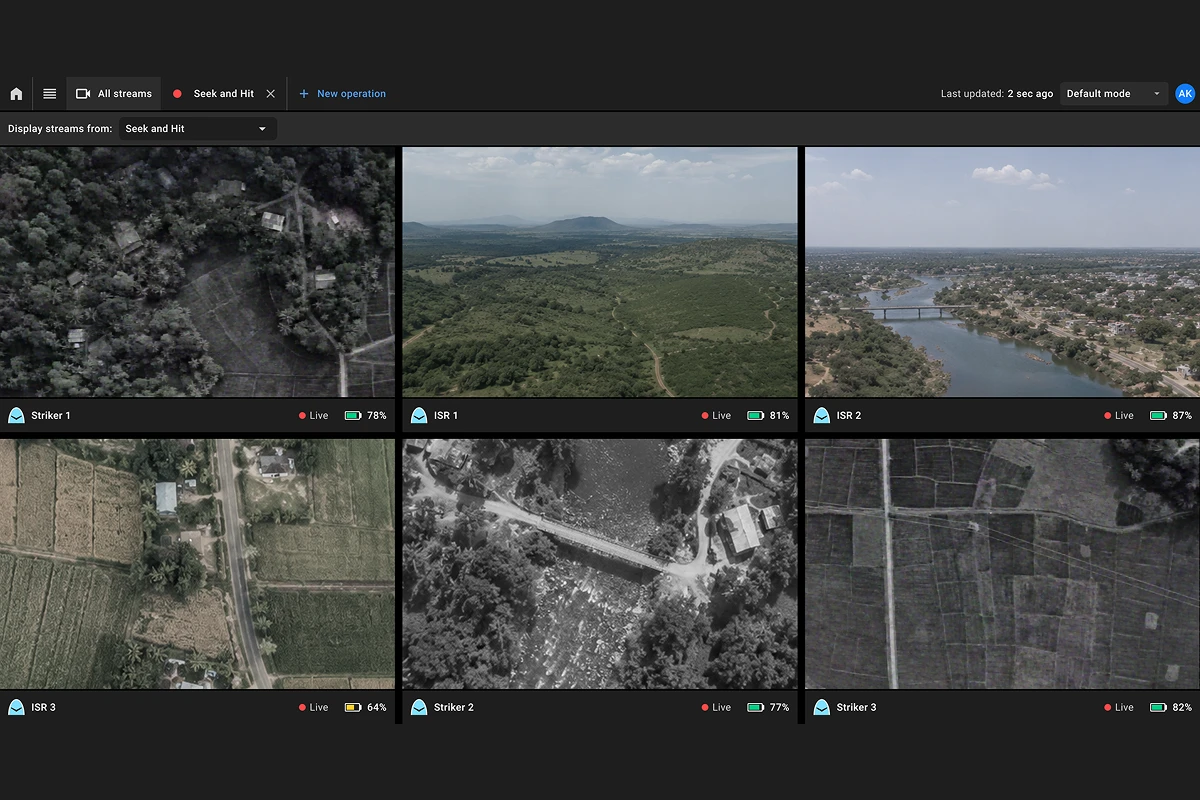Open the Display streams from dropdown

click(x=198, y=128)
